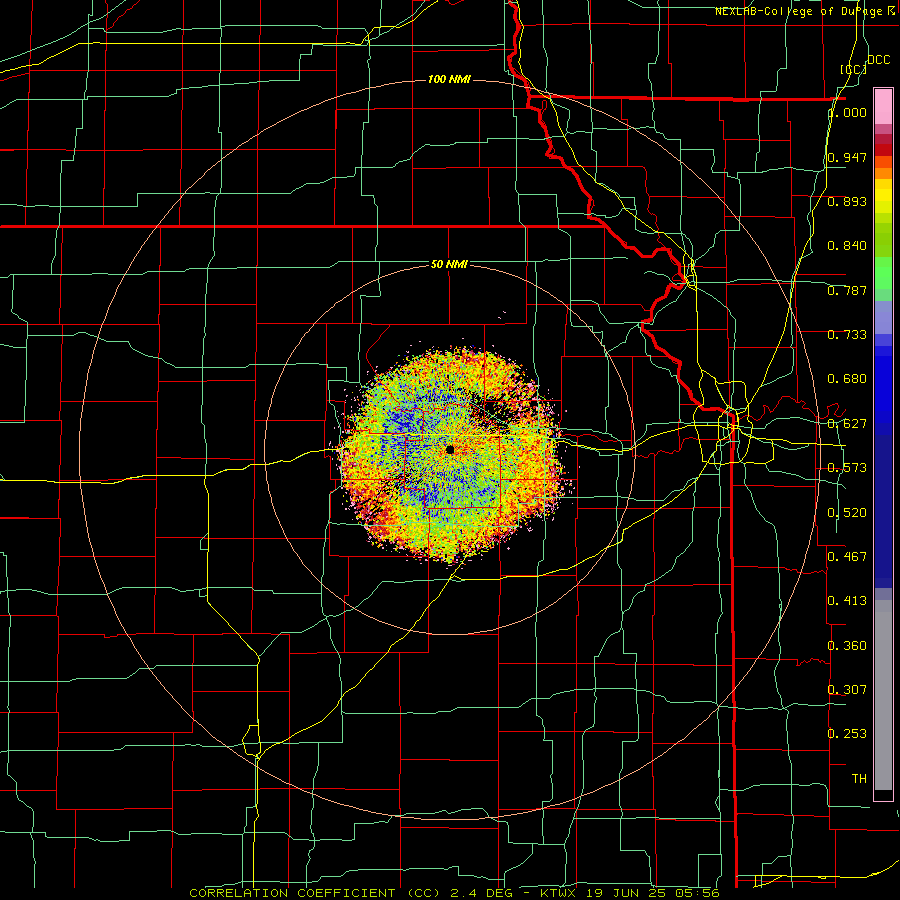Click the 0.573 scale value
Viewport: 900px width, 900px height.
pyautogui.click(x=847, y=468)
